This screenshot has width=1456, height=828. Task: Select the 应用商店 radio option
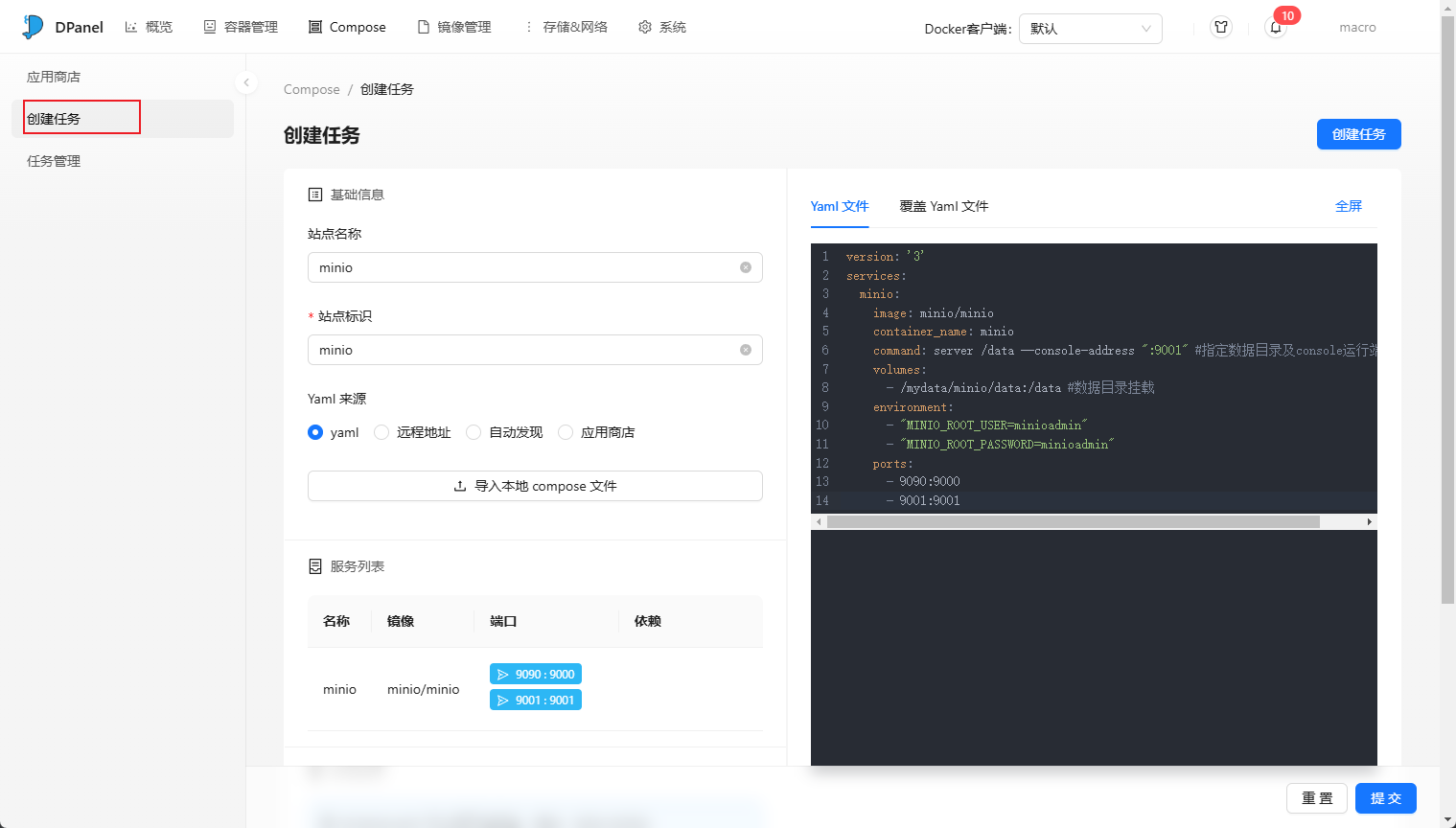(x=566, y=432)
